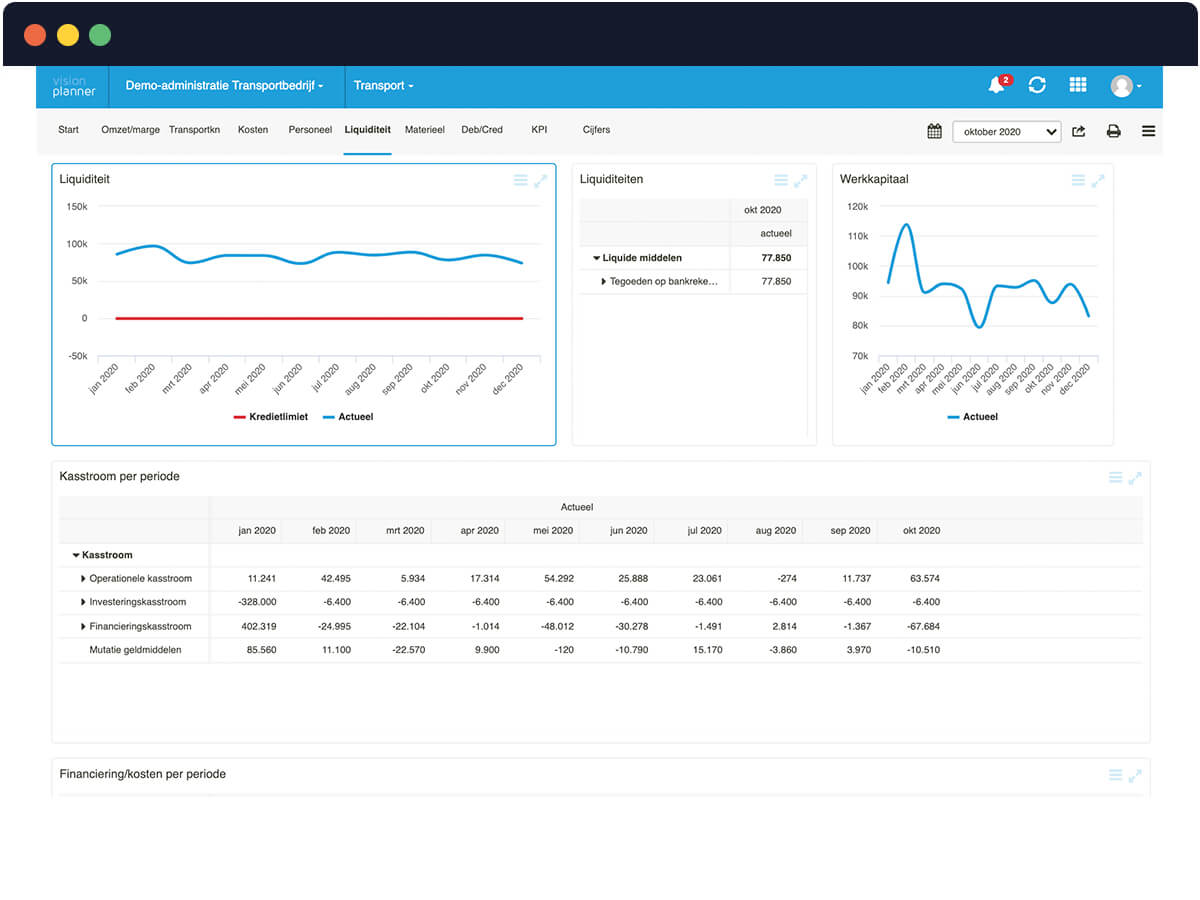The width and height of the screenshot is (1200, 900).
Task: Expand Financiering/kosten panel to fullscreen
Action: [1135, 775]
